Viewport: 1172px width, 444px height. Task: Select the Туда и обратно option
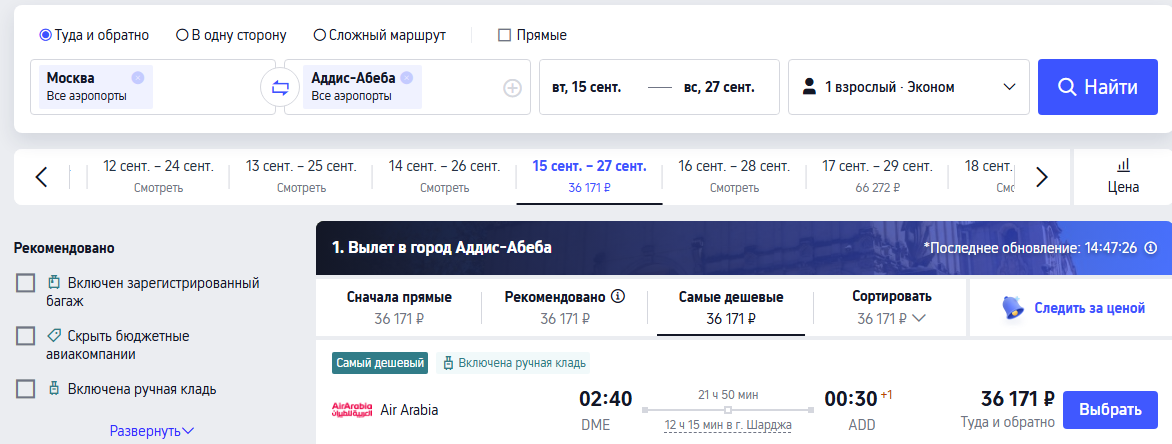45,35
